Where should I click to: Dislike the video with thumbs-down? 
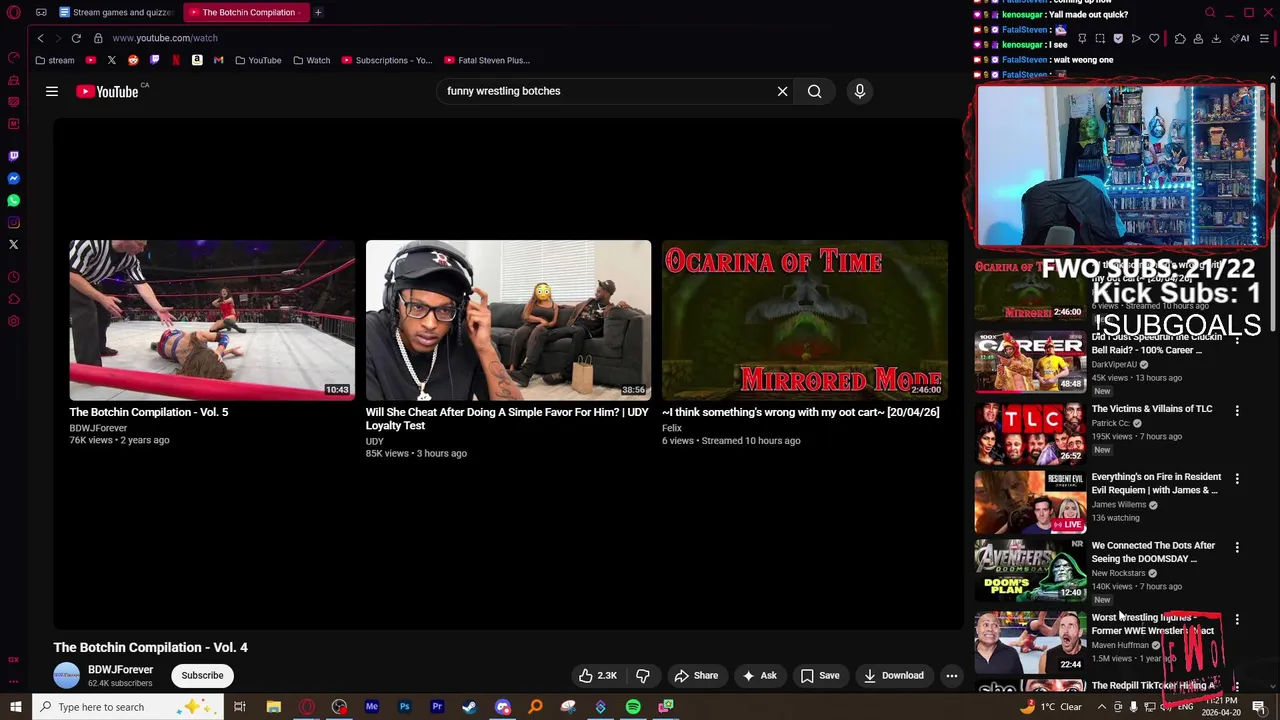point(643,676)
